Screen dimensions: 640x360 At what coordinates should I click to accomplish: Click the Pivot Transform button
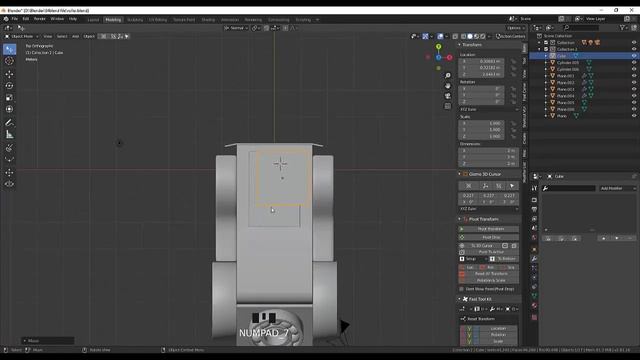489,229
